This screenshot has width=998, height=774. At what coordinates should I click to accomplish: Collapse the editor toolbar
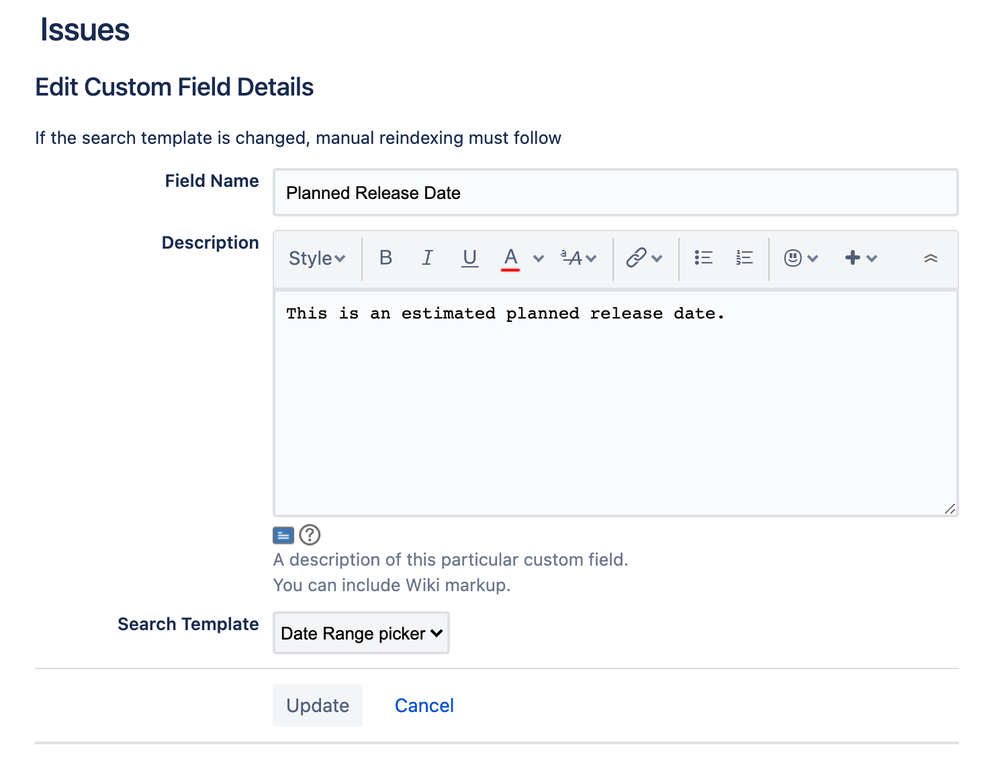(x=931, y=258)
